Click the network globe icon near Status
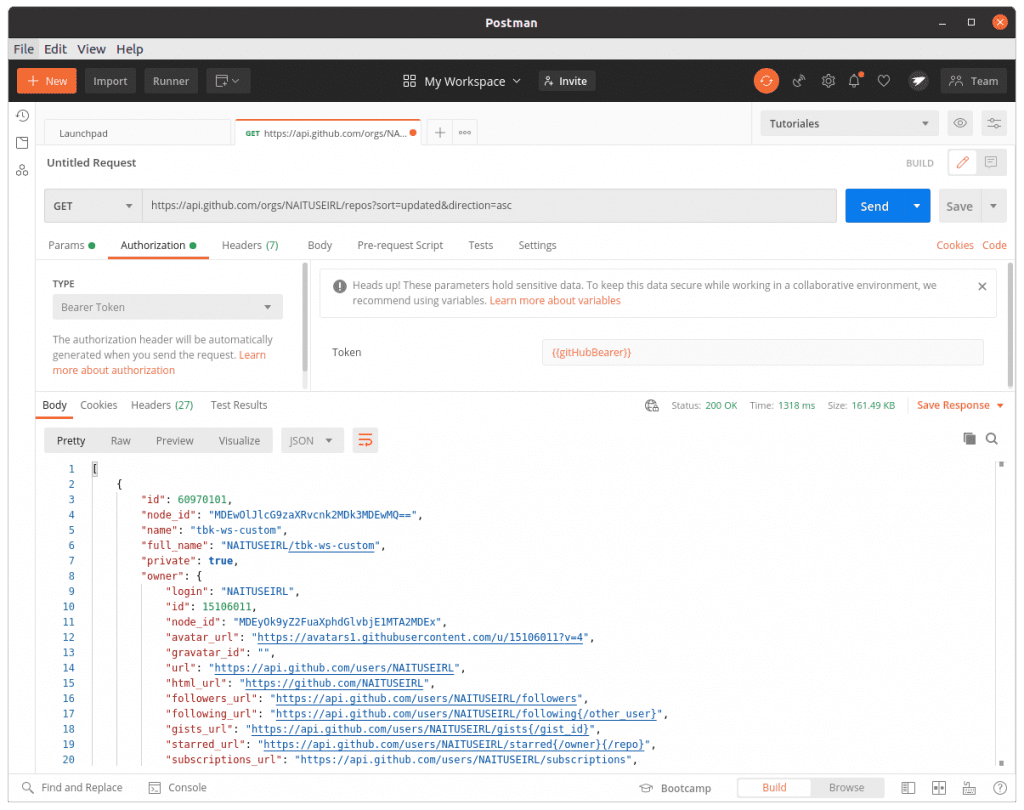1024x810 pixels. coord(652,406)
